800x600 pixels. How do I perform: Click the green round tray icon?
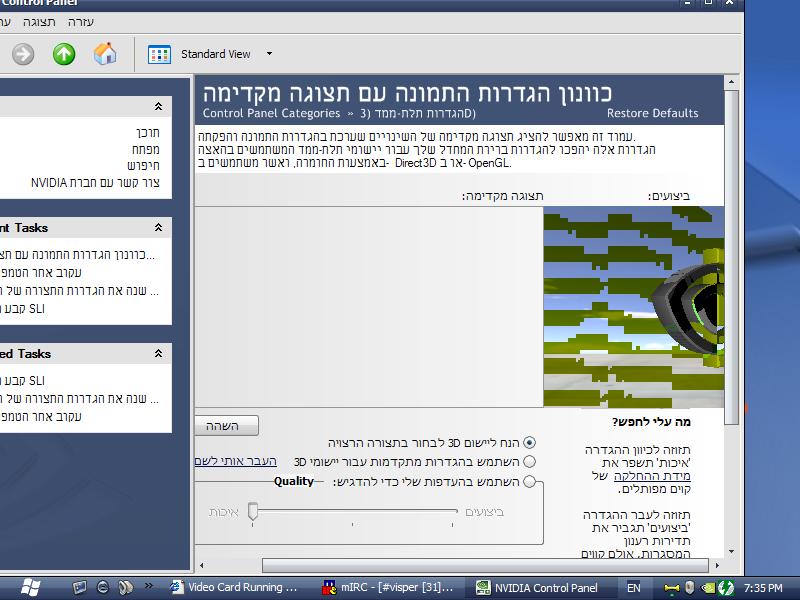pyautogui.click(x=726, y=588)
